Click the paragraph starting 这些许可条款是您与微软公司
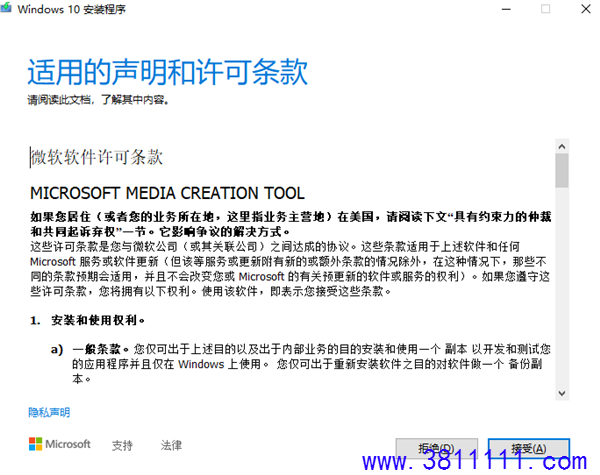This screenshot has width=600, height=475. tap(290, 269)
